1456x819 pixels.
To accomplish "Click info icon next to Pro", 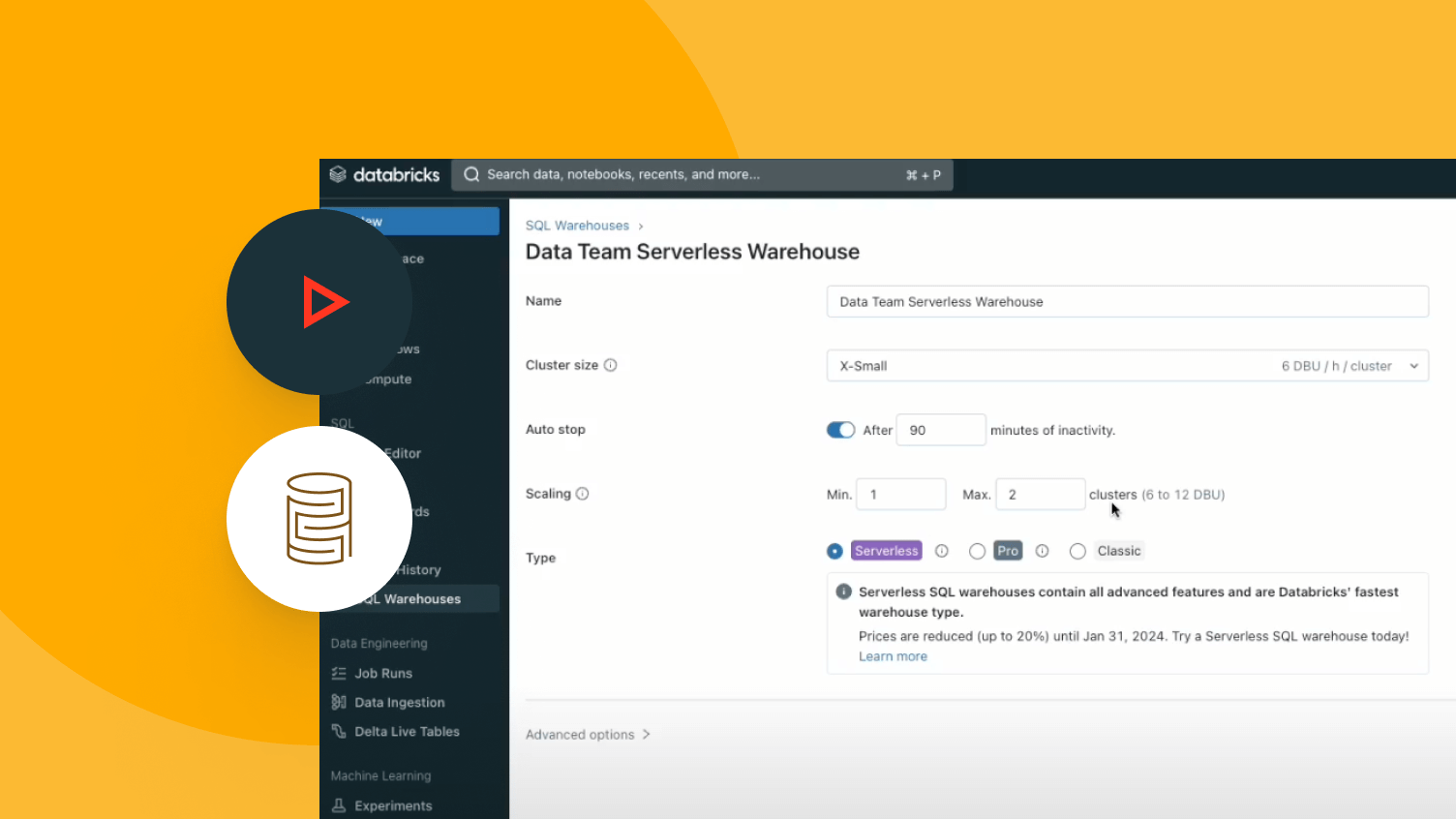I will [x=1042, y=551].
